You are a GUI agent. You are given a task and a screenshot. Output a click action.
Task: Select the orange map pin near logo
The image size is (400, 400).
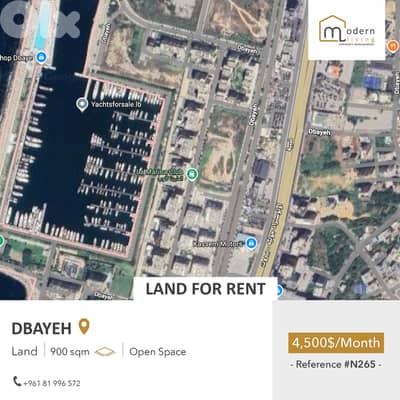[x=393, y=46]
